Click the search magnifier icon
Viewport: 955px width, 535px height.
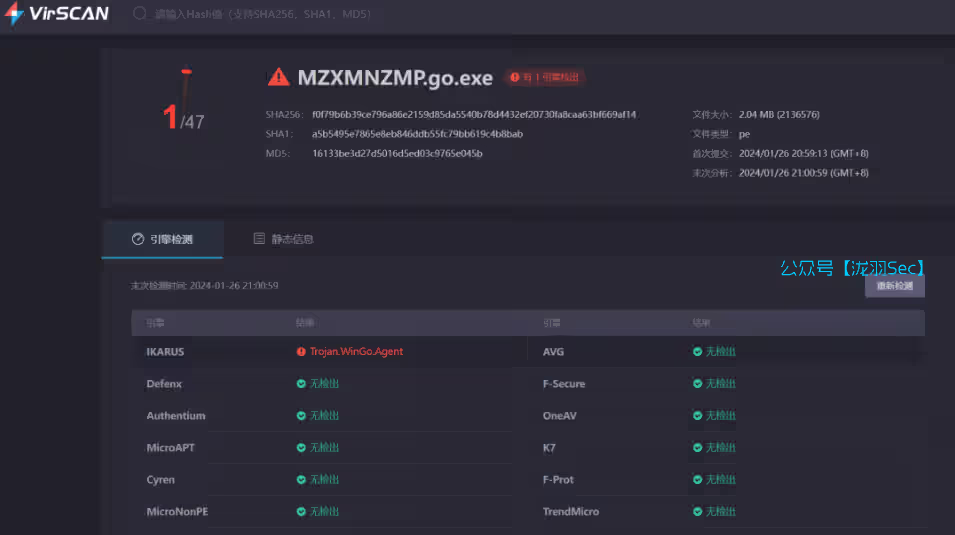[139, 15]
